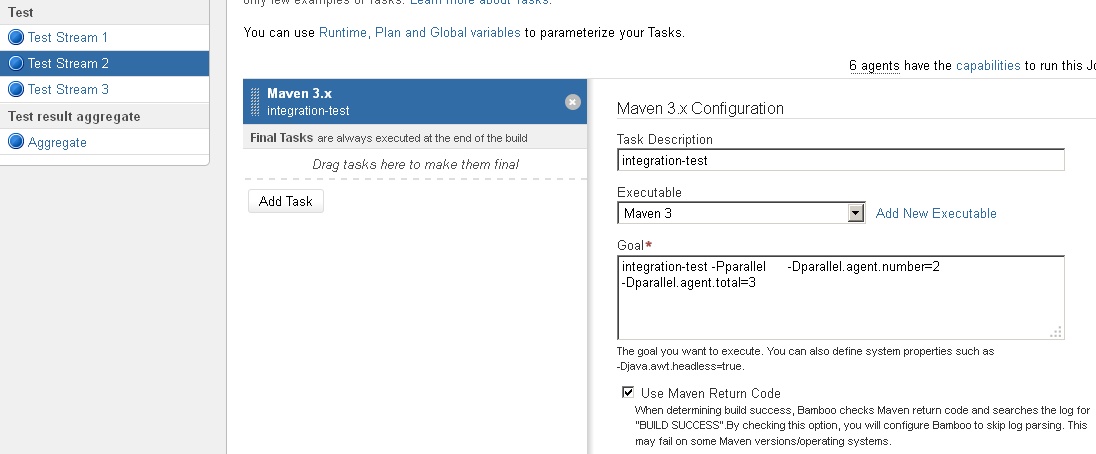Viewport: 1096px width, 454px height.
Task: Click the Executable field label
Action: coord(649,192)
